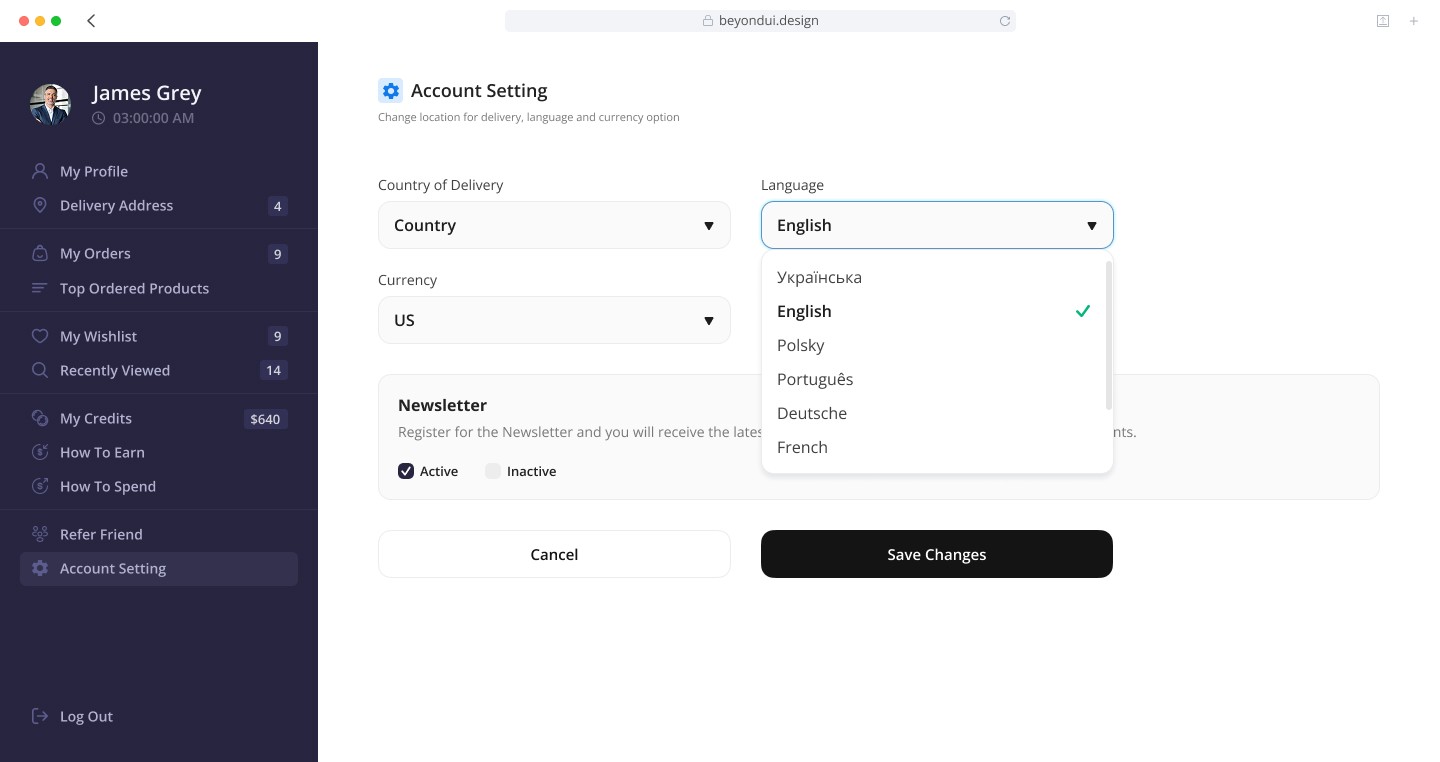This screenshot has height=762, width=1440.
Task: Open the Country of Delivery dropdown
Action: click(x=554, y=225)
